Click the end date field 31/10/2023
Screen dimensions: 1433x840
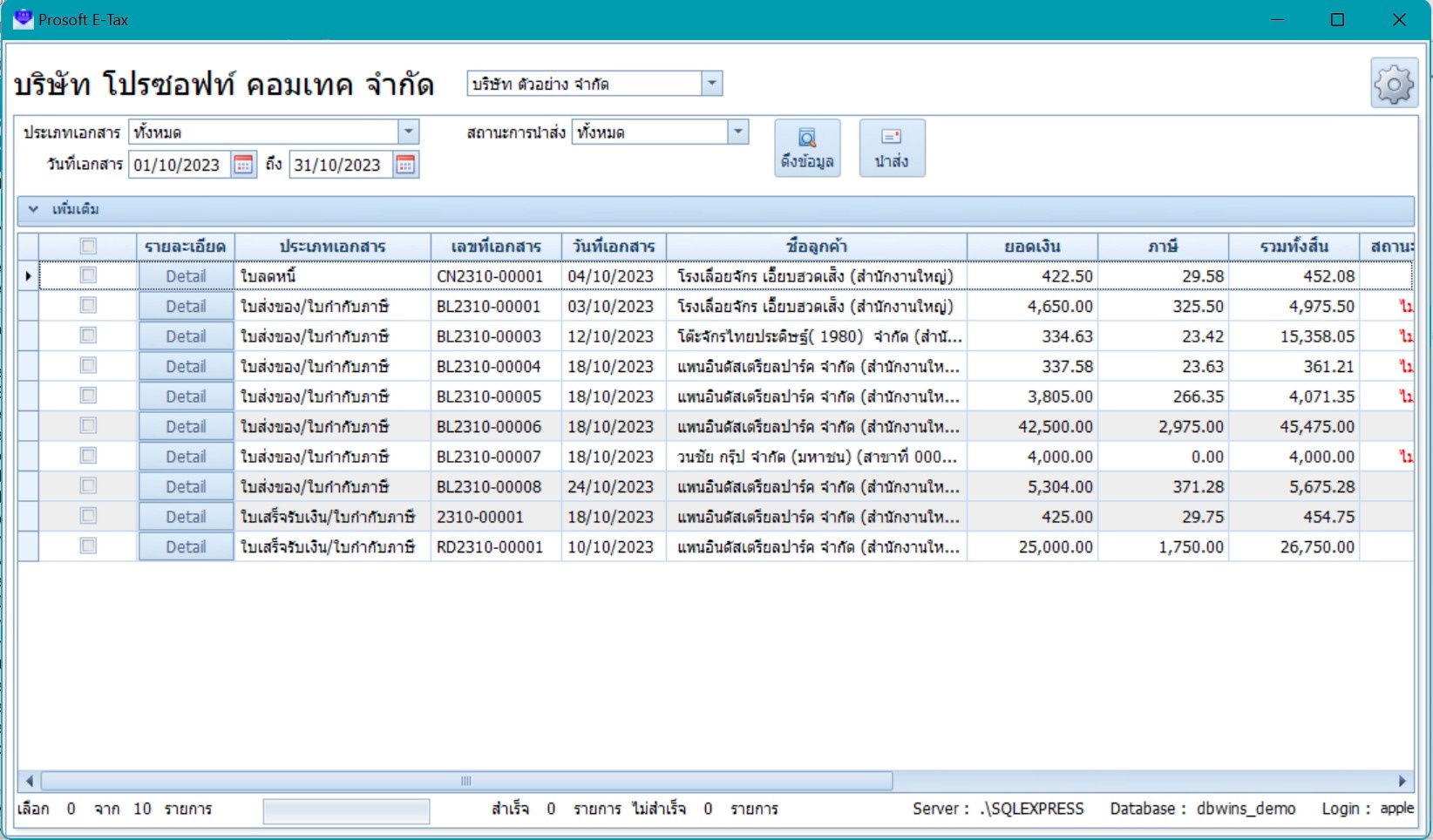point(342,165)
